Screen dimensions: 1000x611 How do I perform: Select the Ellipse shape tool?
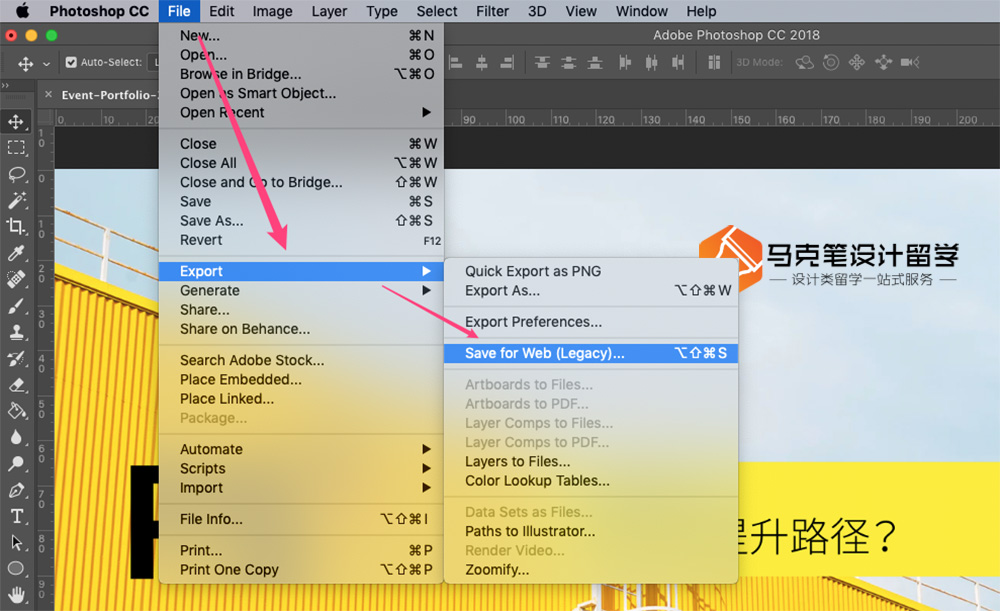[16, 568]
